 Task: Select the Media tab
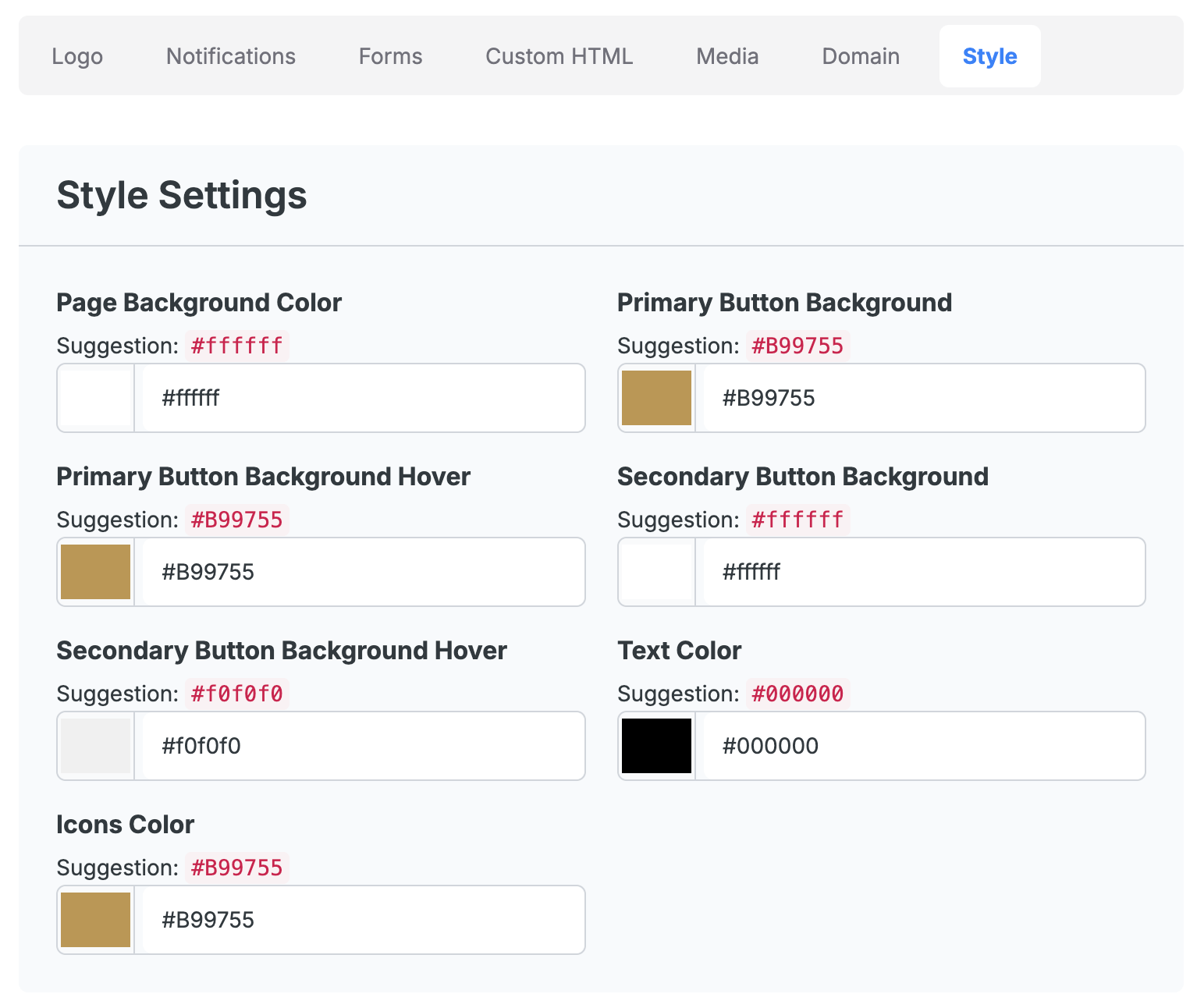(x=727, y=56)
